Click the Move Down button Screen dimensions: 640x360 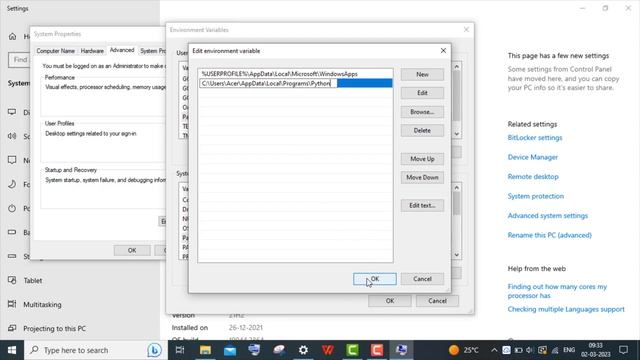pyautogui.click(x=422, y=178)
